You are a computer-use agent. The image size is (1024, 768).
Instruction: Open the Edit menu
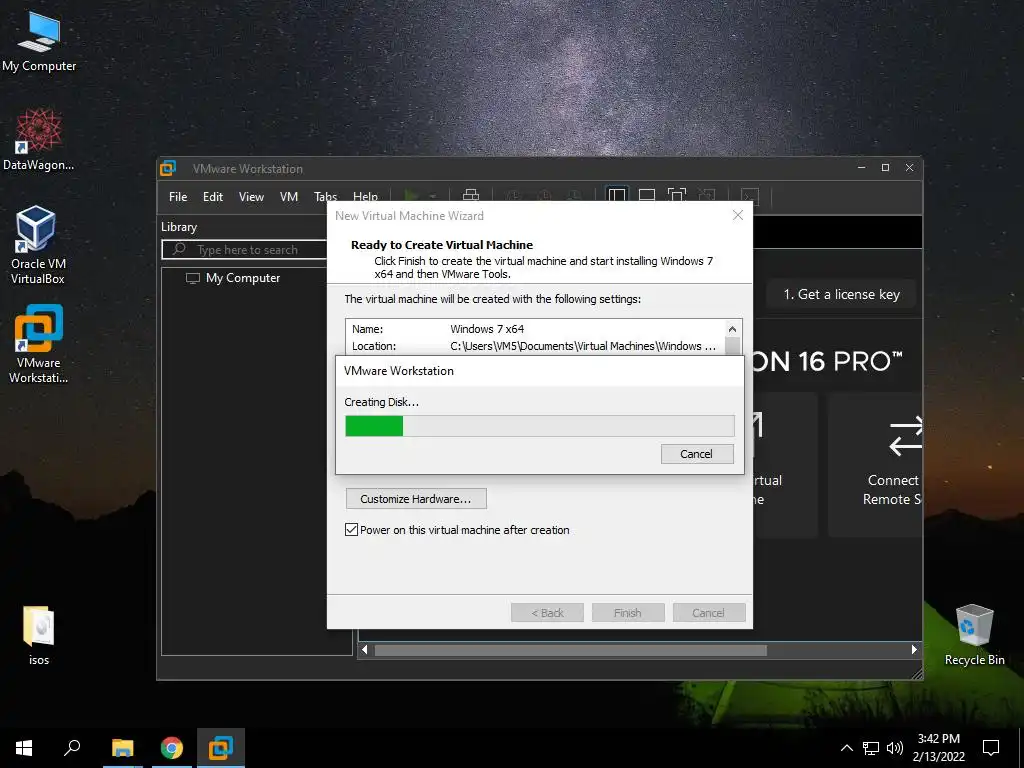coord(213,197)
